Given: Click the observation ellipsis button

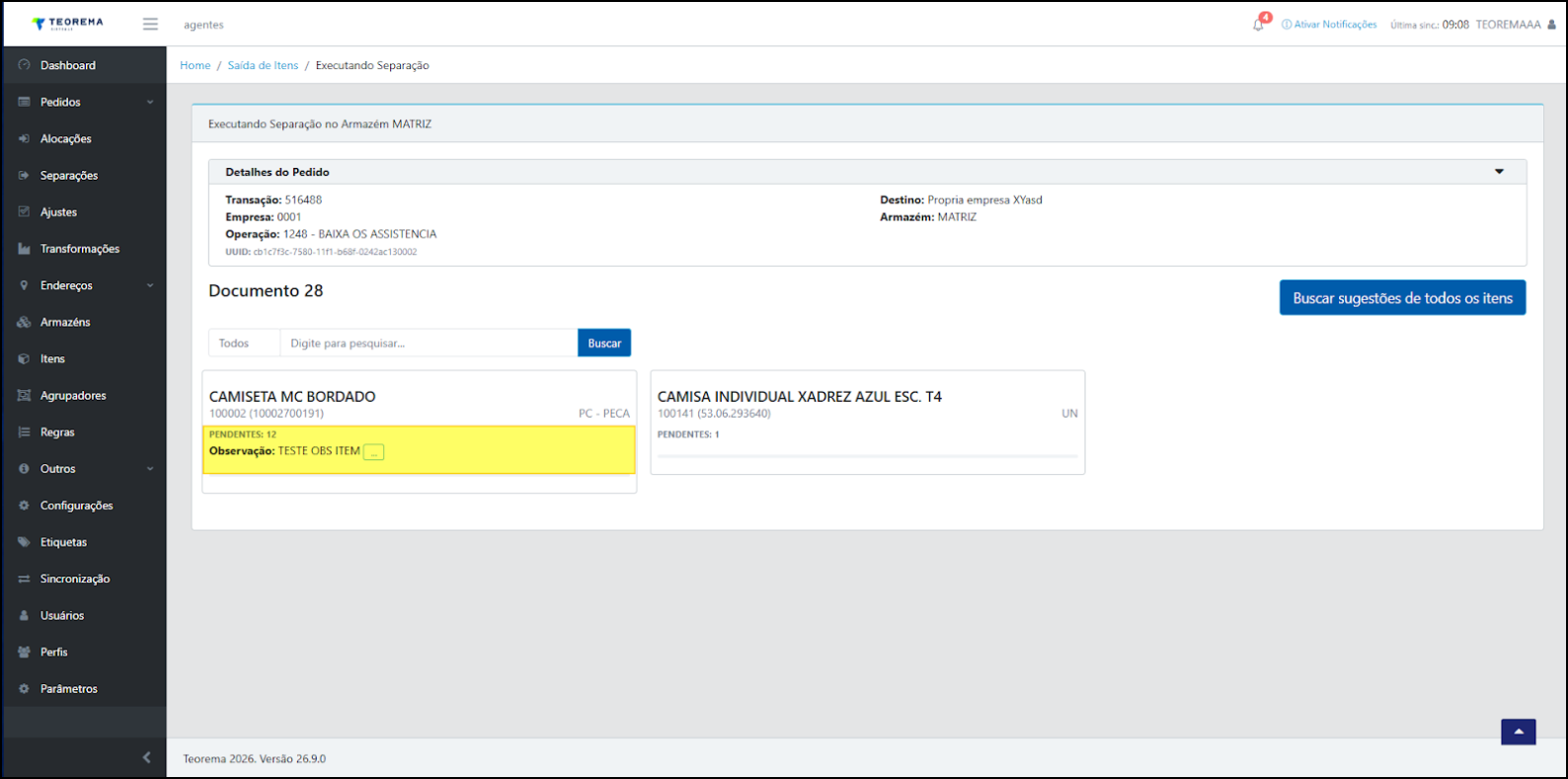Looking at the screenshot, I should tap(373, 452).
